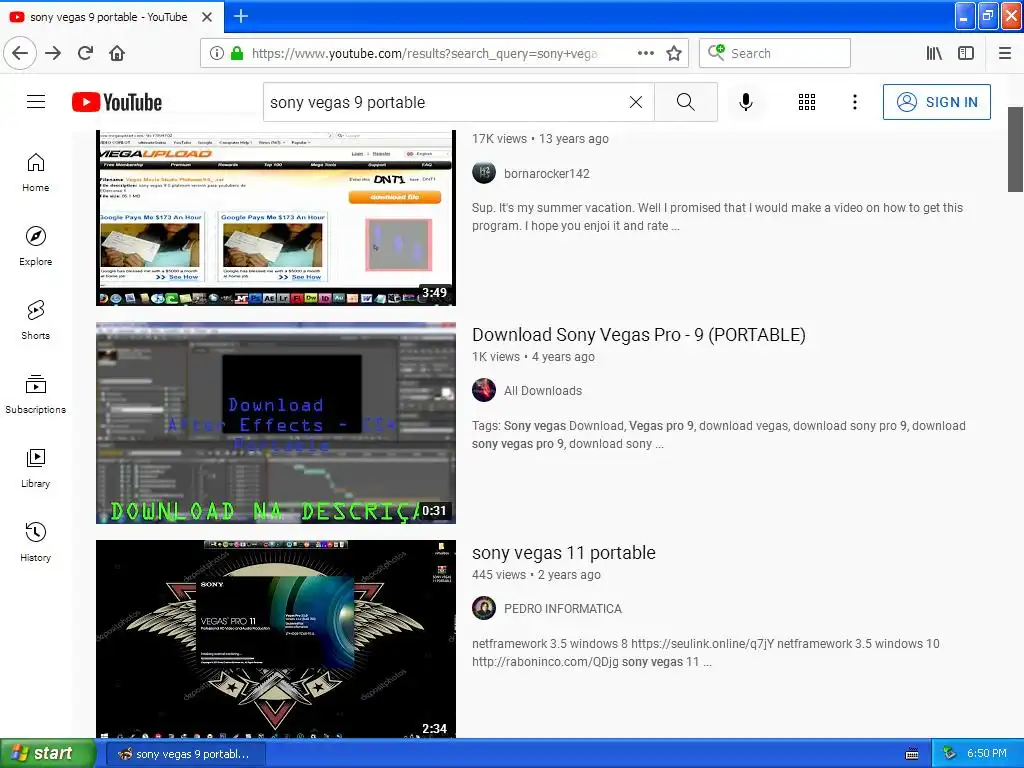
Task: Play the Megaupload thumbnail video 3:49
Action: click(x=276, y=217)
